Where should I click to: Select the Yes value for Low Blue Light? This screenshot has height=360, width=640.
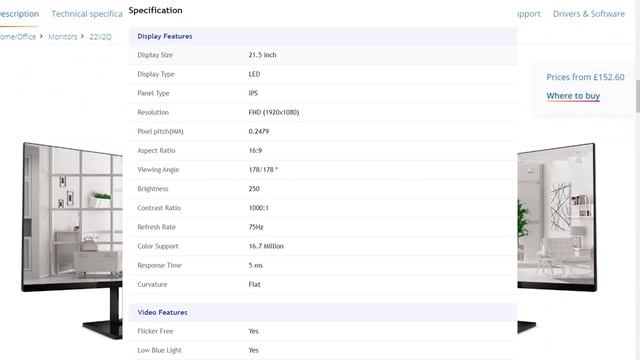[x=253, y=351]
